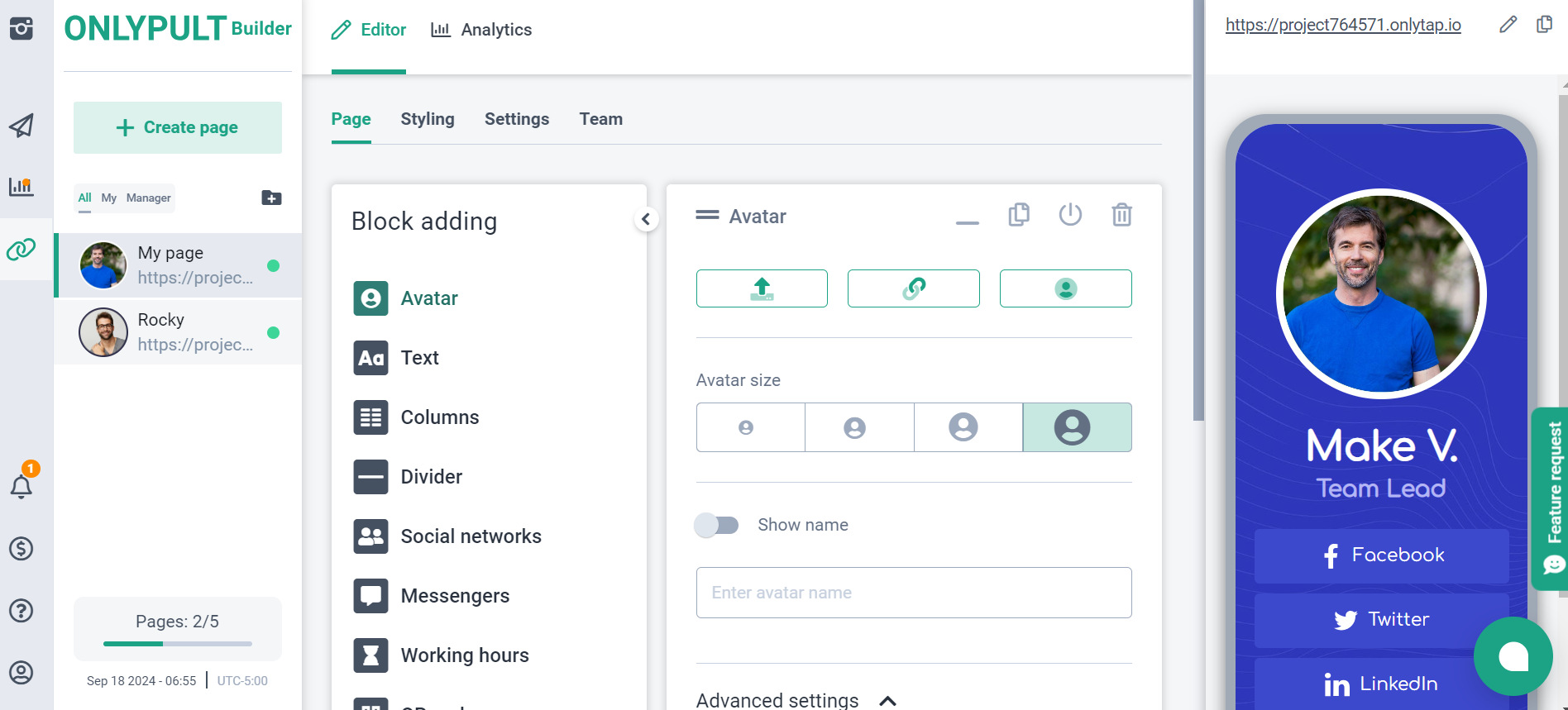Switch to the Styling tab
1568x710 pixels.
click(x=427, y=119)
